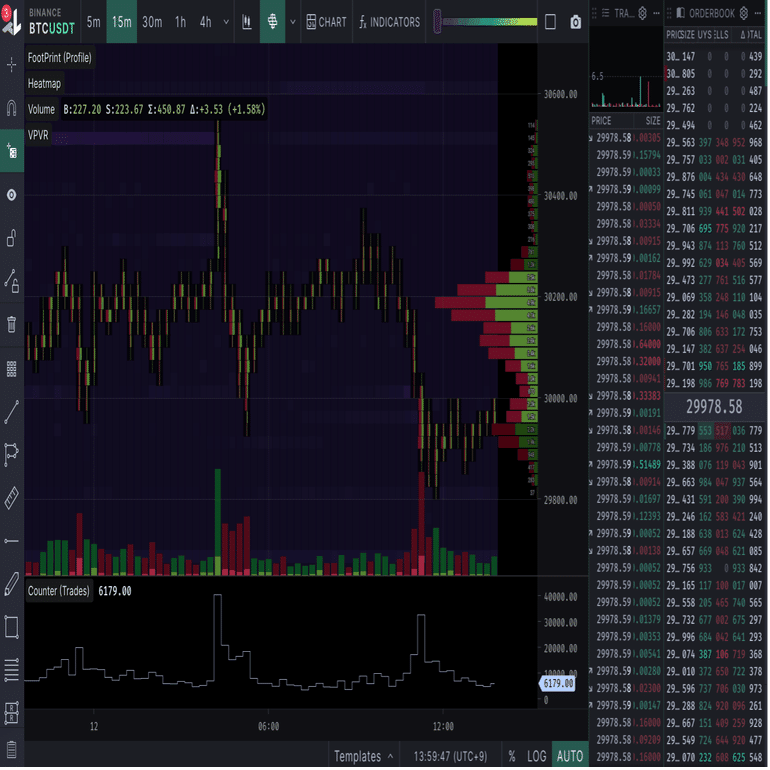Click the clock showing 13:59:47 (UTC+9)

[450, 756]
